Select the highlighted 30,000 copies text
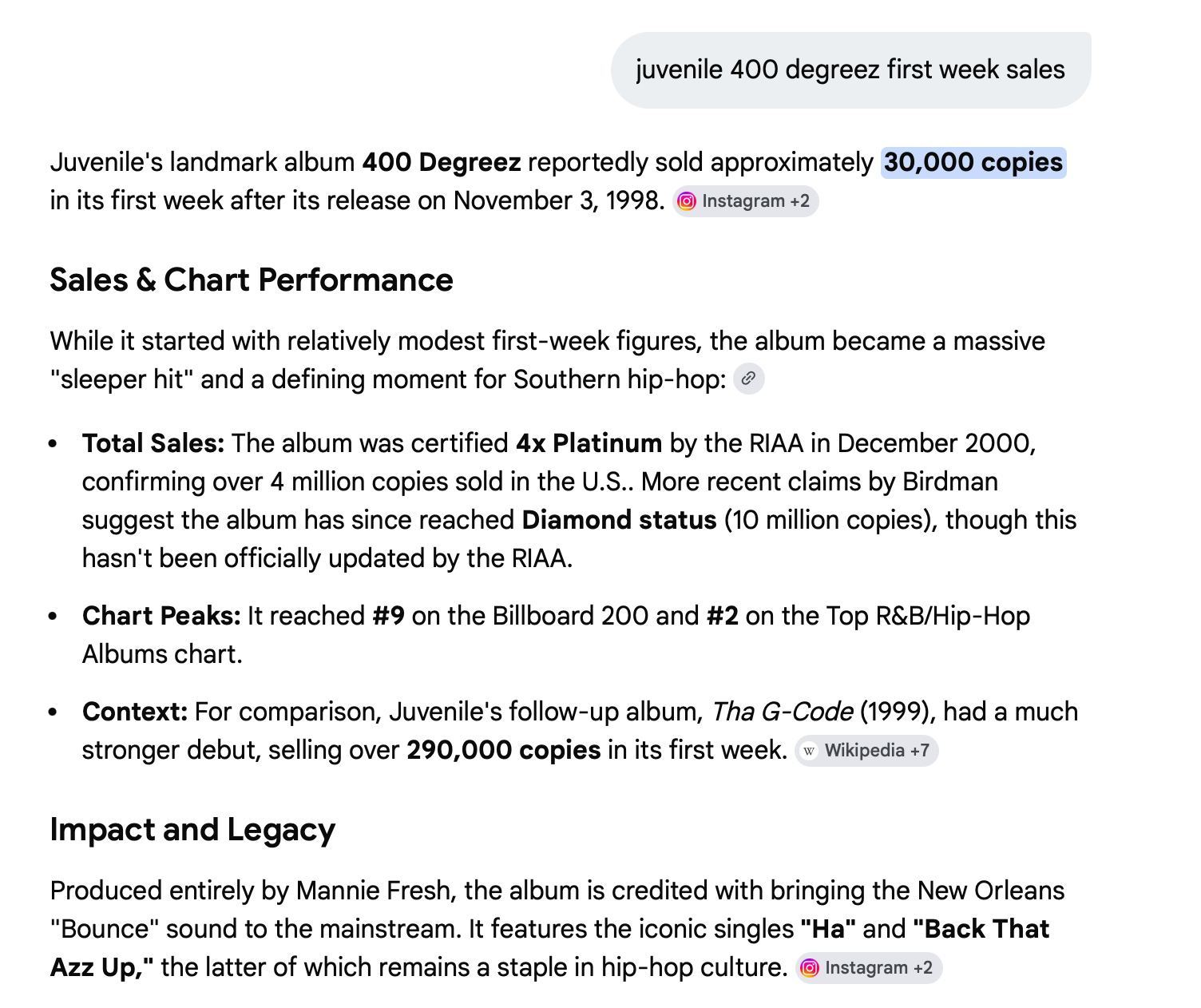Image resolution: width=1201 pixels, height=1008 pixels. pyautogui.click(x=973, y=162)
